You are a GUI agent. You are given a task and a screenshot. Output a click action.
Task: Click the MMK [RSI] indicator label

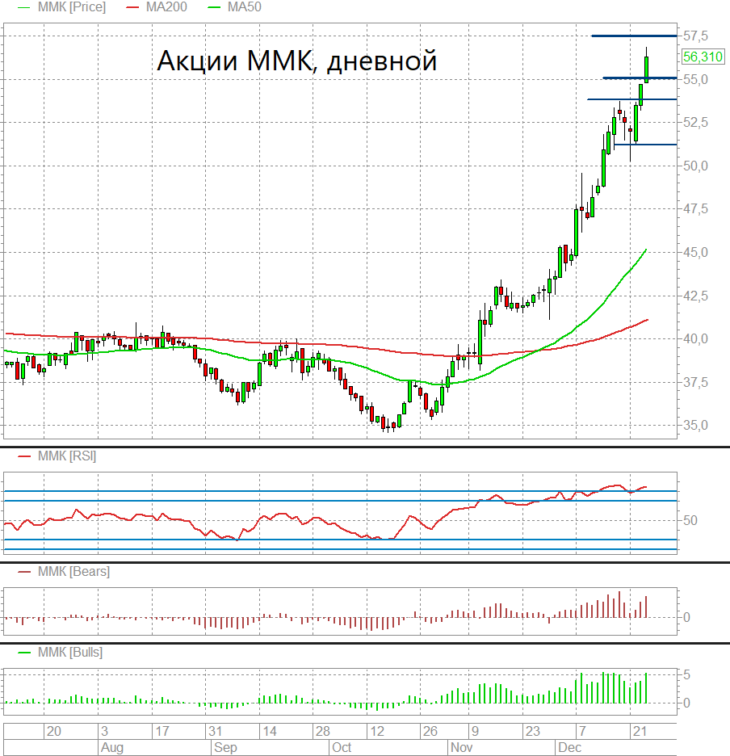tap(67, 456)
